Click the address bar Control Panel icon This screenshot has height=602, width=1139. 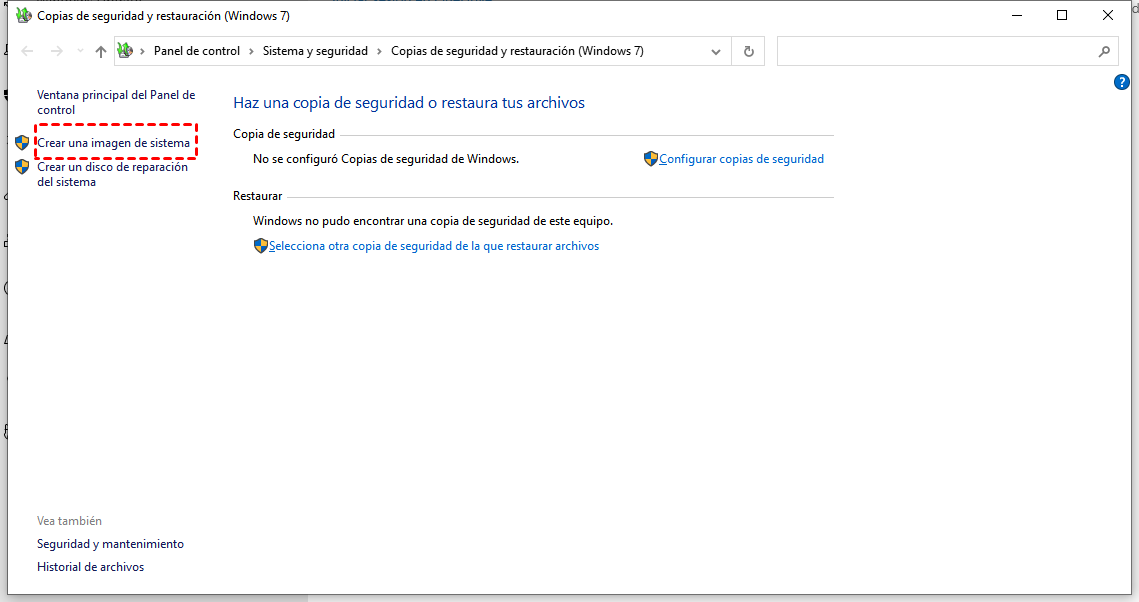pos(125,50)
